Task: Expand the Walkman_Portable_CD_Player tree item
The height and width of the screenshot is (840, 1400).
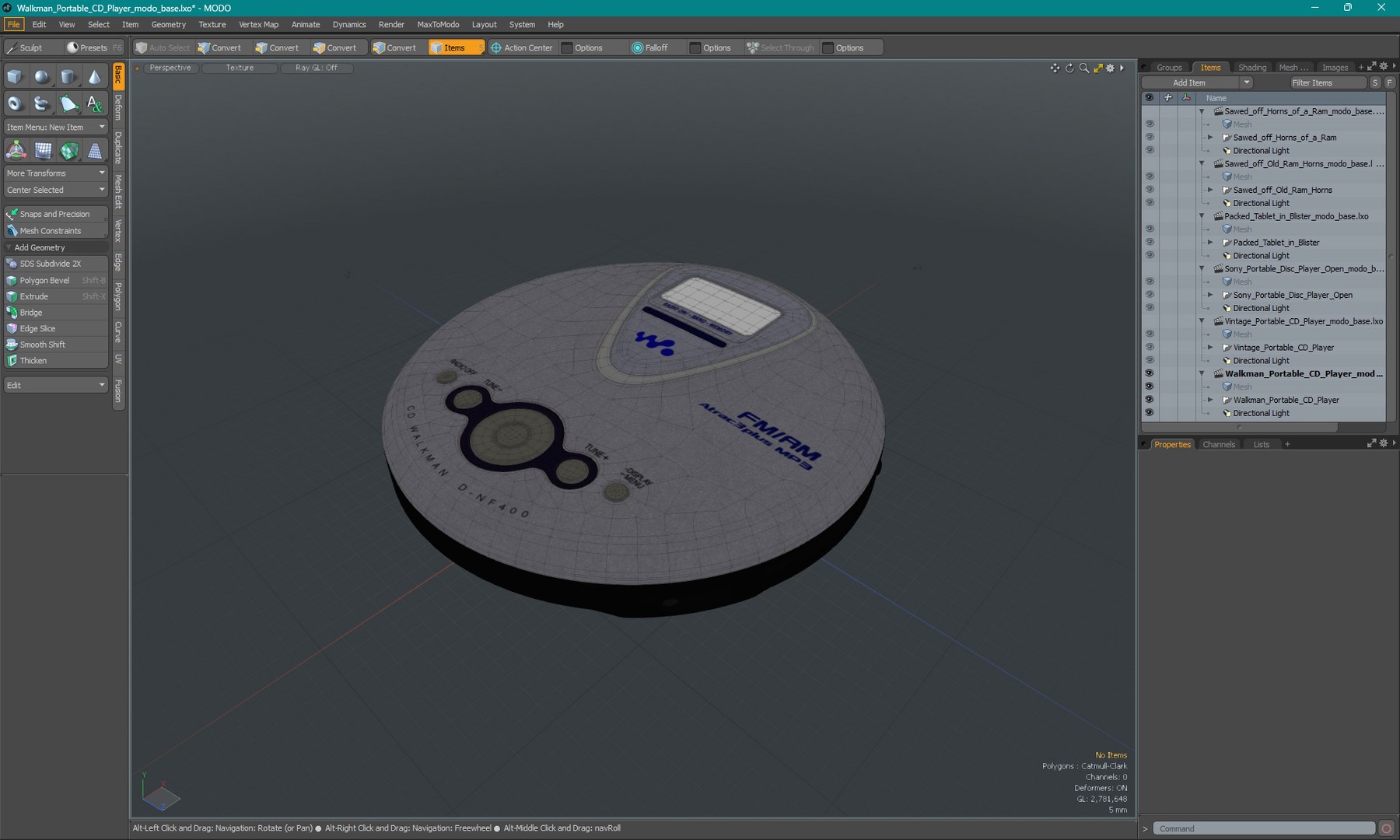Action: click(1210, 400)
